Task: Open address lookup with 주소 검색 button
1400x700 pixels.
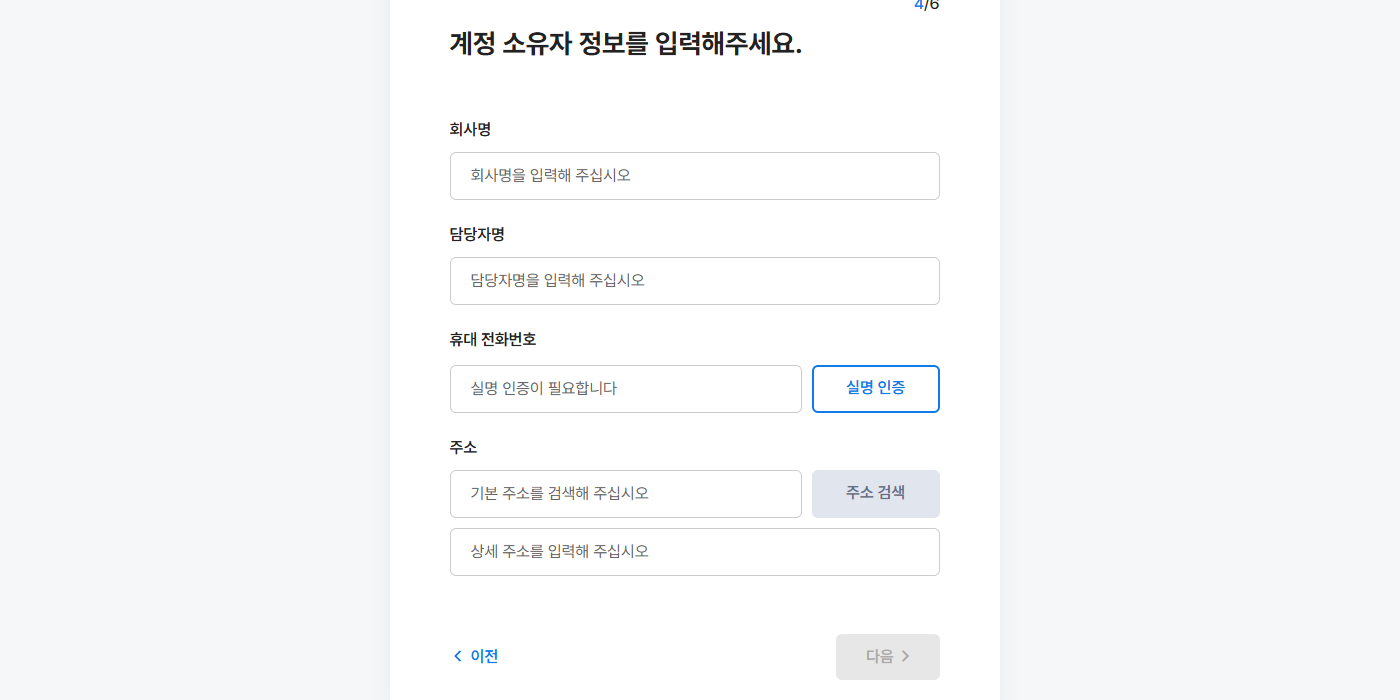Action: (x=876, y=494)
